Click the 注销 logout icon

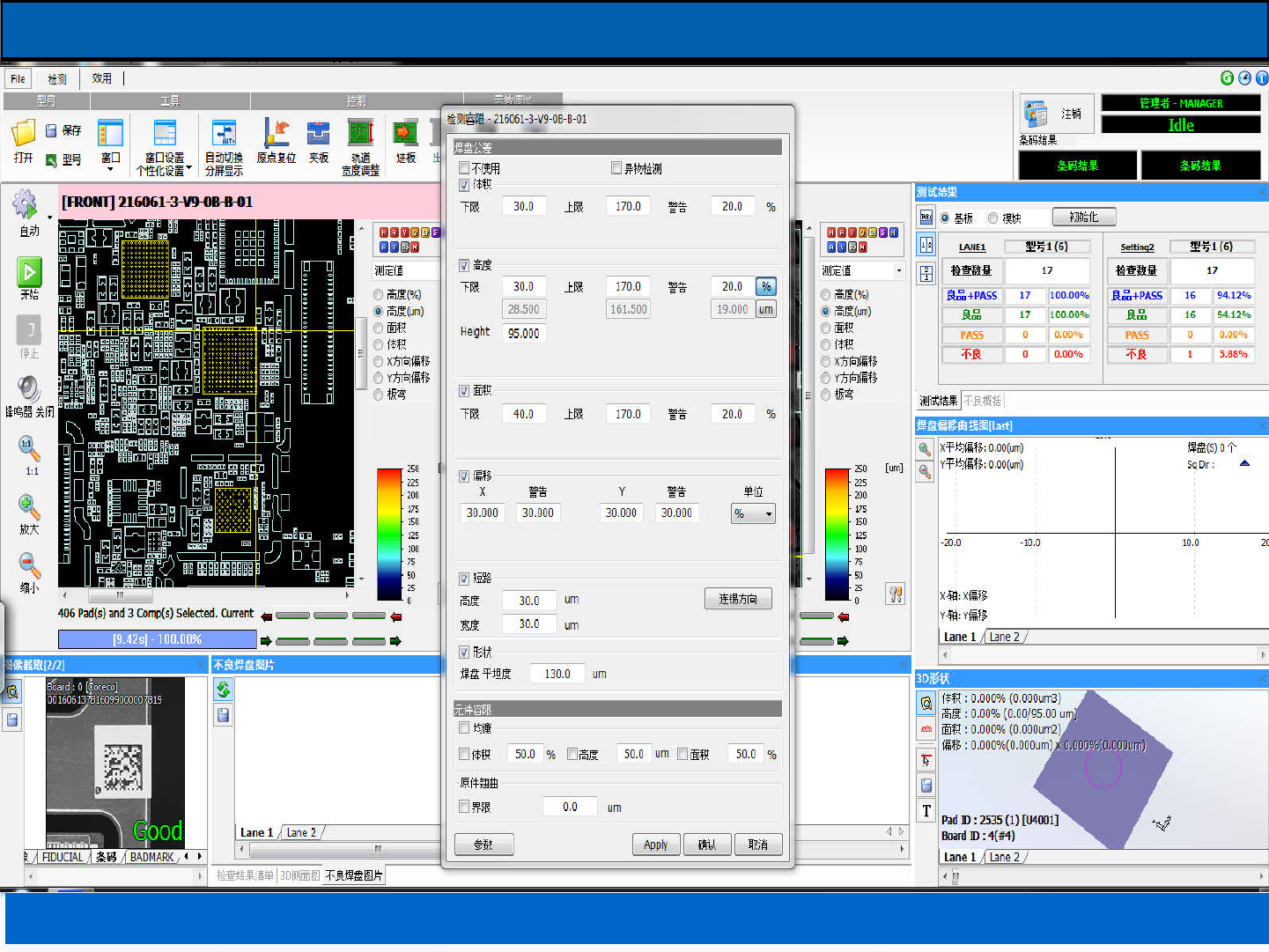[x=1037, y=114]
